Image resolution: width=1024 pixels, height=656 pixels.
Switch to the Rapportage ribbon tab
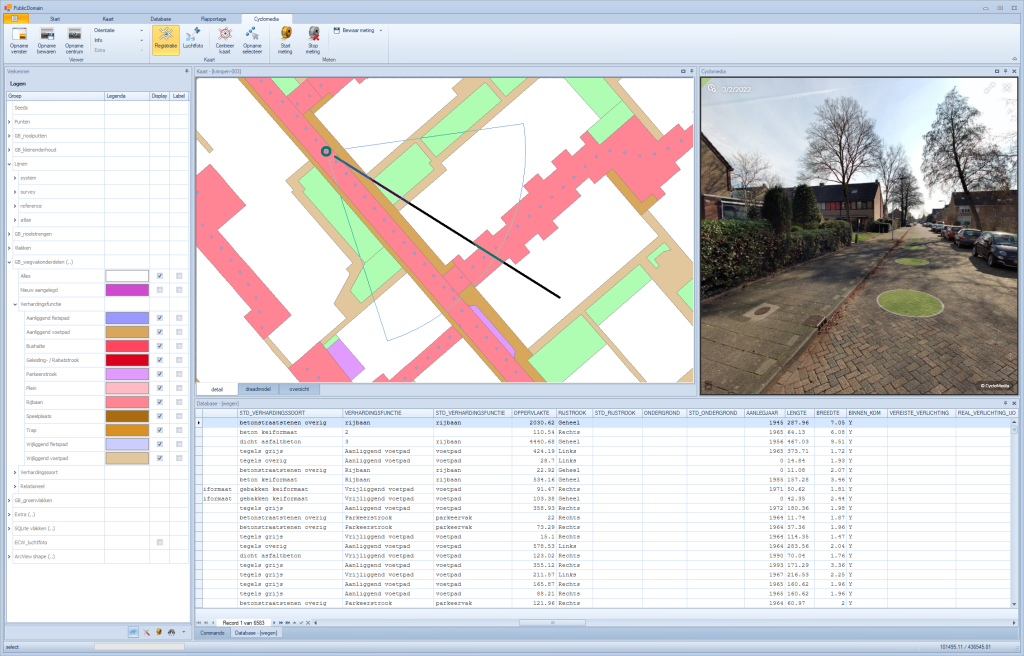coord(212,19)
